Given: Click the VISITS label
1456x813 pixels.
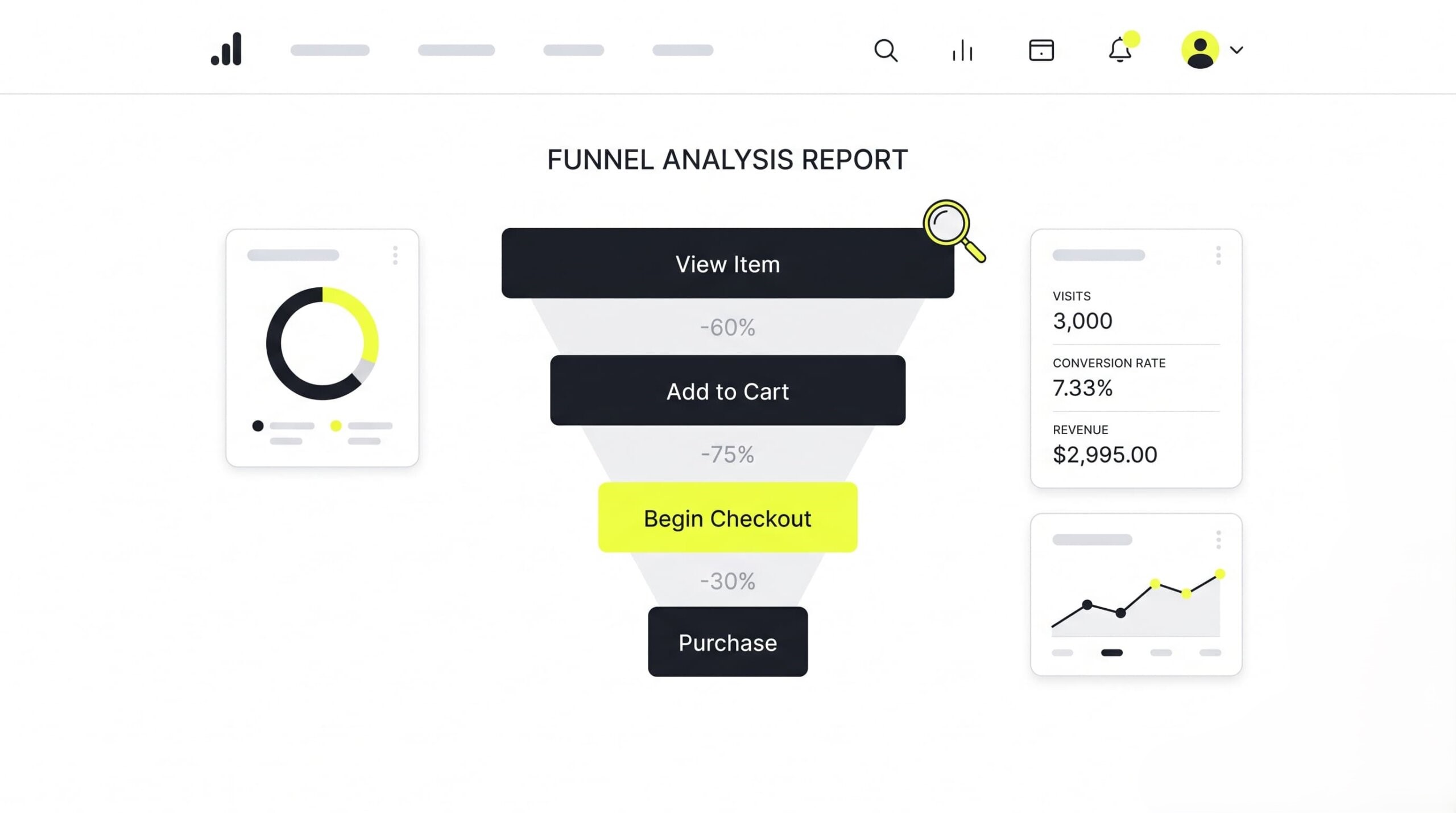Looking at the screenshot, I should (1072, 296).
